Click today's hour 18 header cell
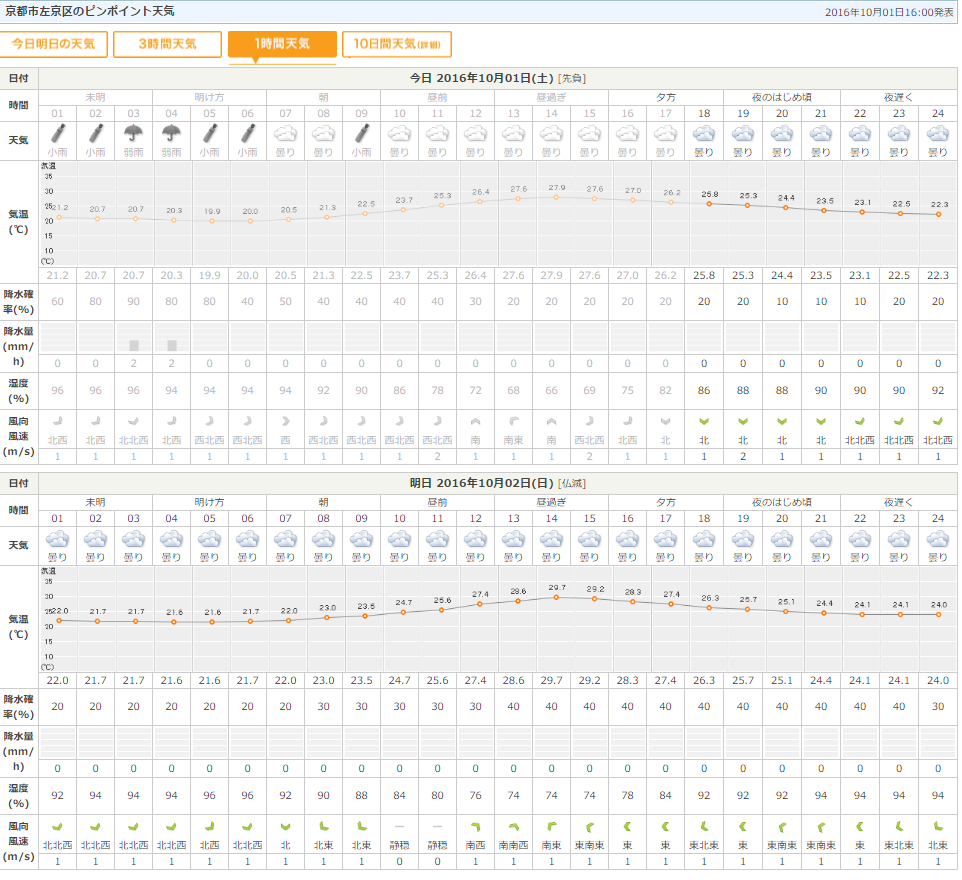The image size is (962, 880). (704, 114)
